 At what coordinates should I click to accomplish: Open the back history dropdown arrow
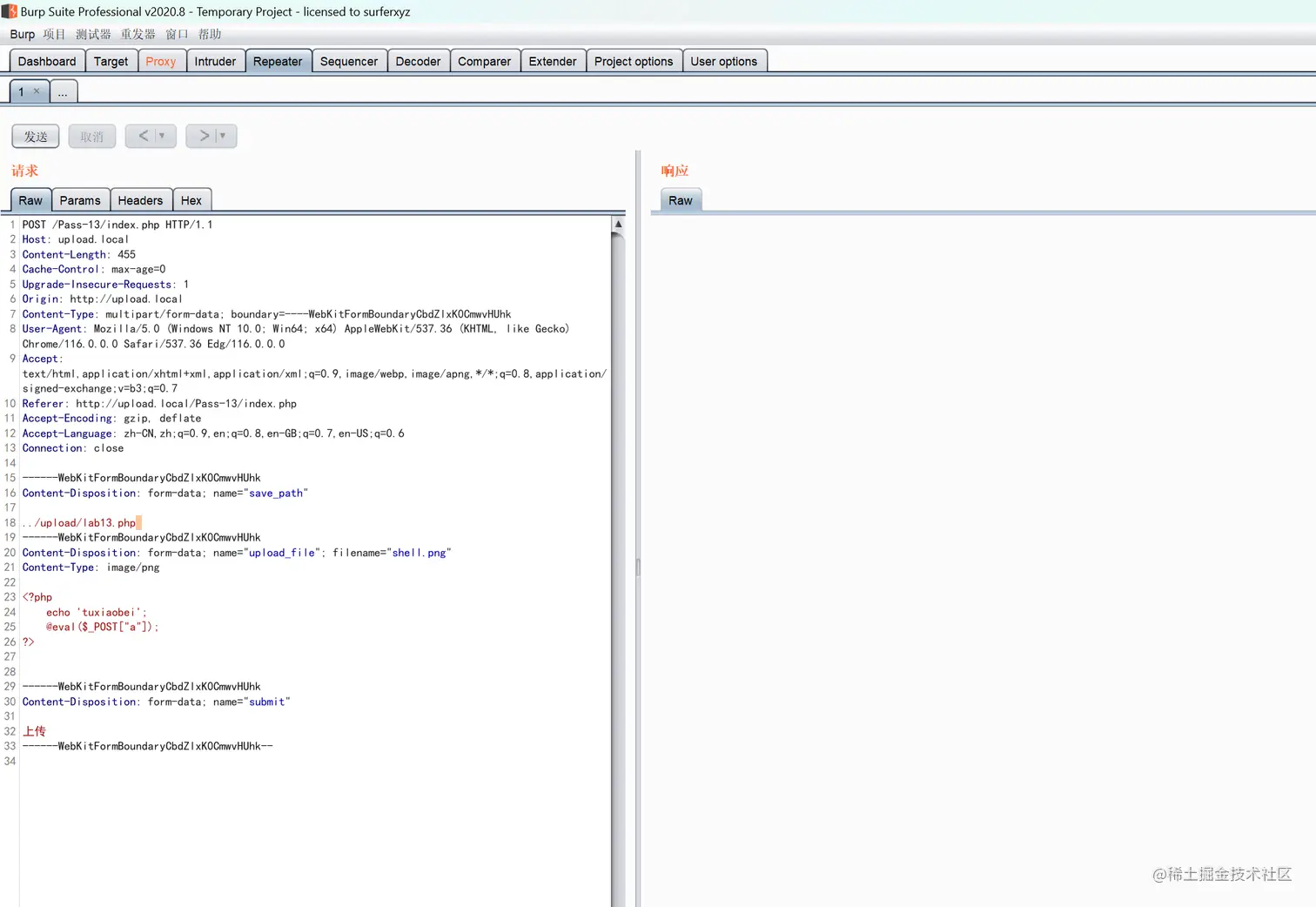pyautogui.click(x=162, y=136)
